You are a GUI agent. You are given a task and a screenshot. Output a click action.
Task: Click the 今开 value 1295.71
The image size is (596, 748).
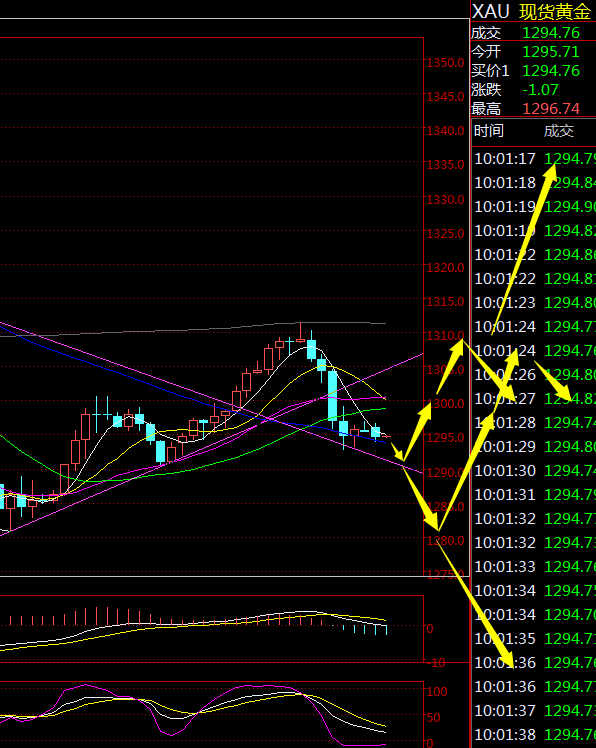(x=551, y=52)
